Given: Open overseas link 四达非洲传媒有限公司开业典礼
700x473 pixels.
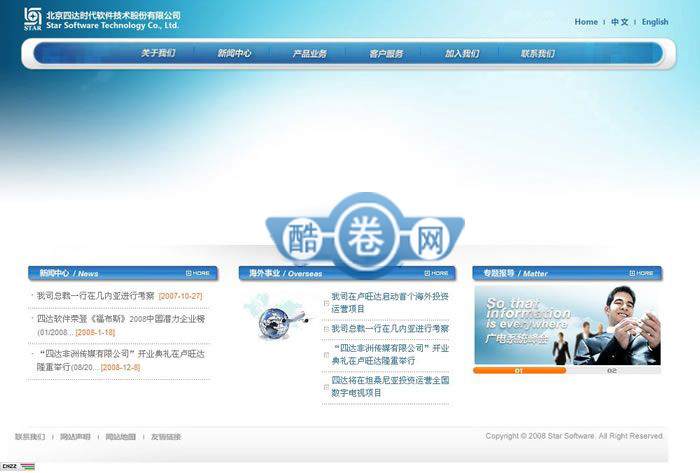Looking at the screenshot, I should [x=390, y=354].
